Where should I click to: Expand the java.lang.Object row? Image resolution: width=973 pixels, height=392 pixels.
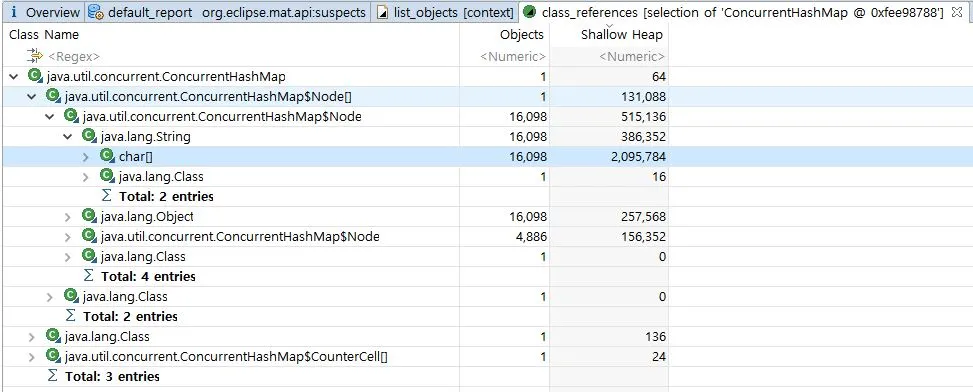68,216
